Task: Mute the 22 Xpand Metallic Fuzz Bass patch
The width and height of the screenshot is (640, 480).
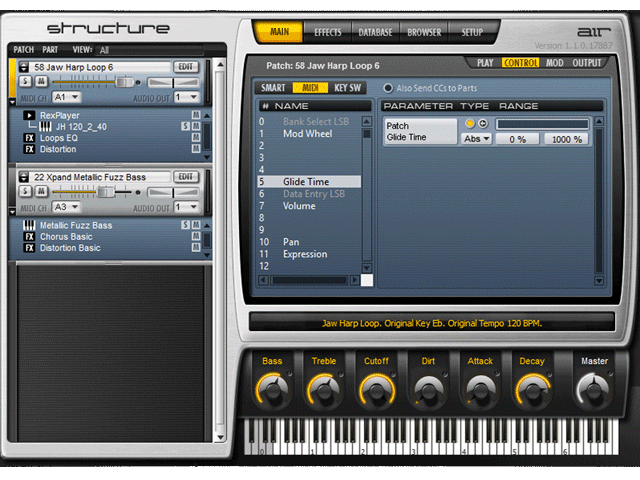Action: (41, 191)
